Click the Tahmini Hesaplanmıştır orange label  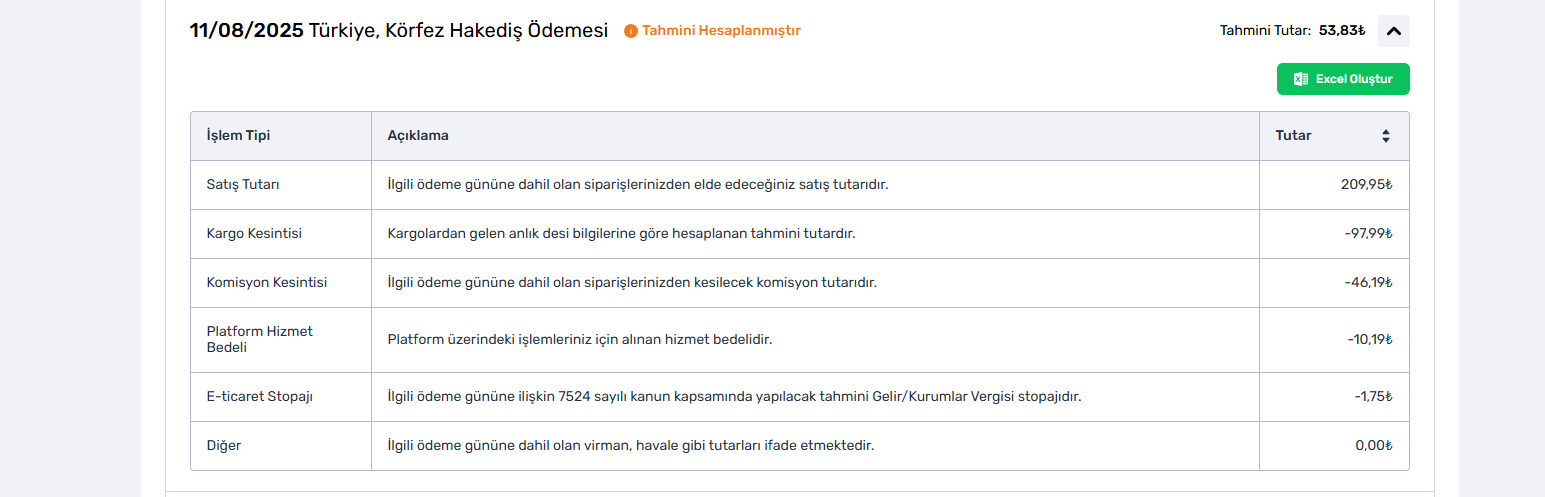(x=721, y=31)
